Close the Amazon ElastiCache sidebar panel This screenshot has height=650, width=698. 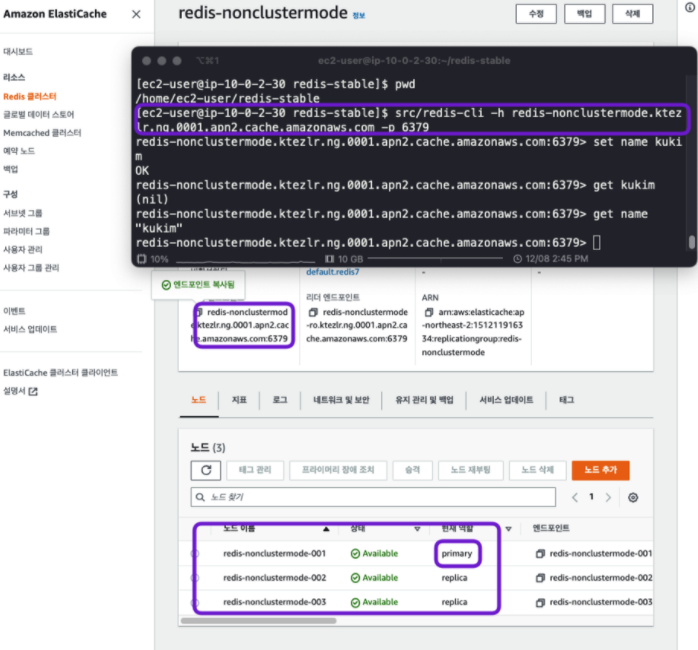click(136, 14)
